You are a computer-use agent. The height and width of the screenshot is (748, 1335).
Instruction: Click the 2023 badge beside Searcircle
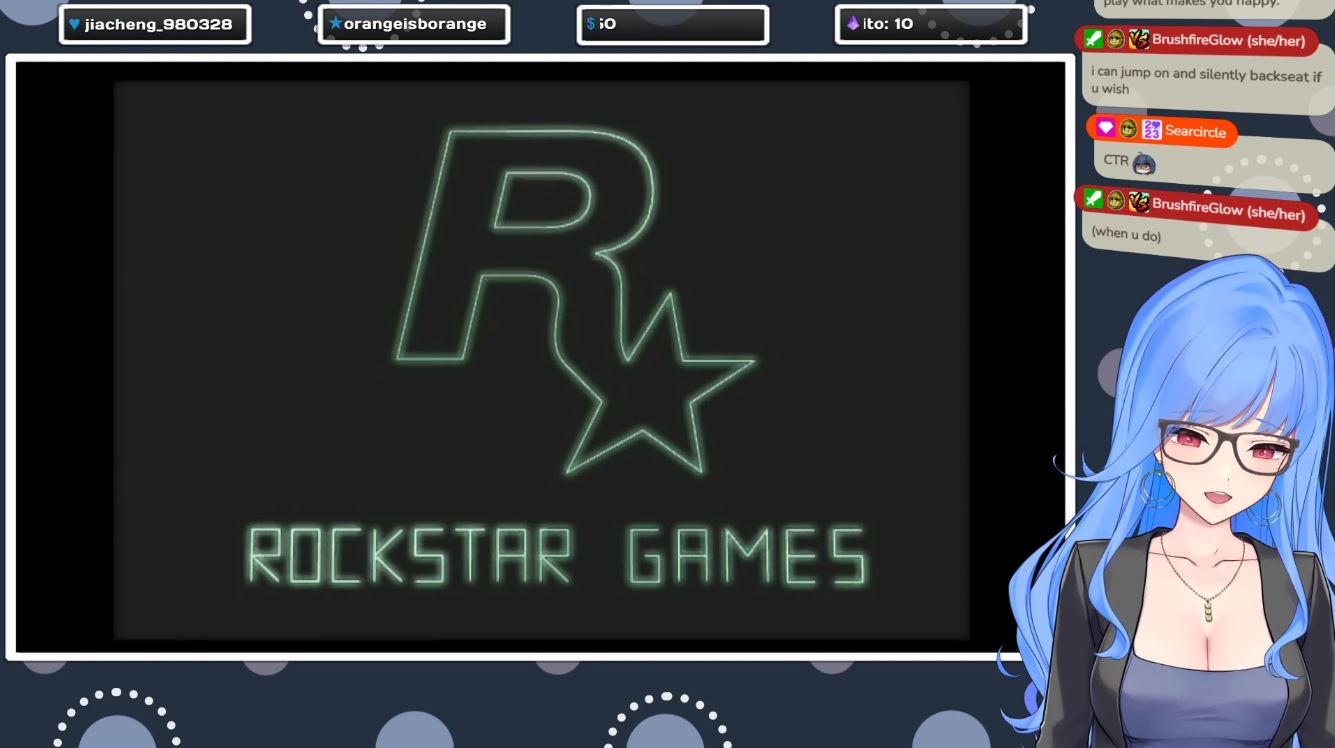click(x=1151, y=129)
